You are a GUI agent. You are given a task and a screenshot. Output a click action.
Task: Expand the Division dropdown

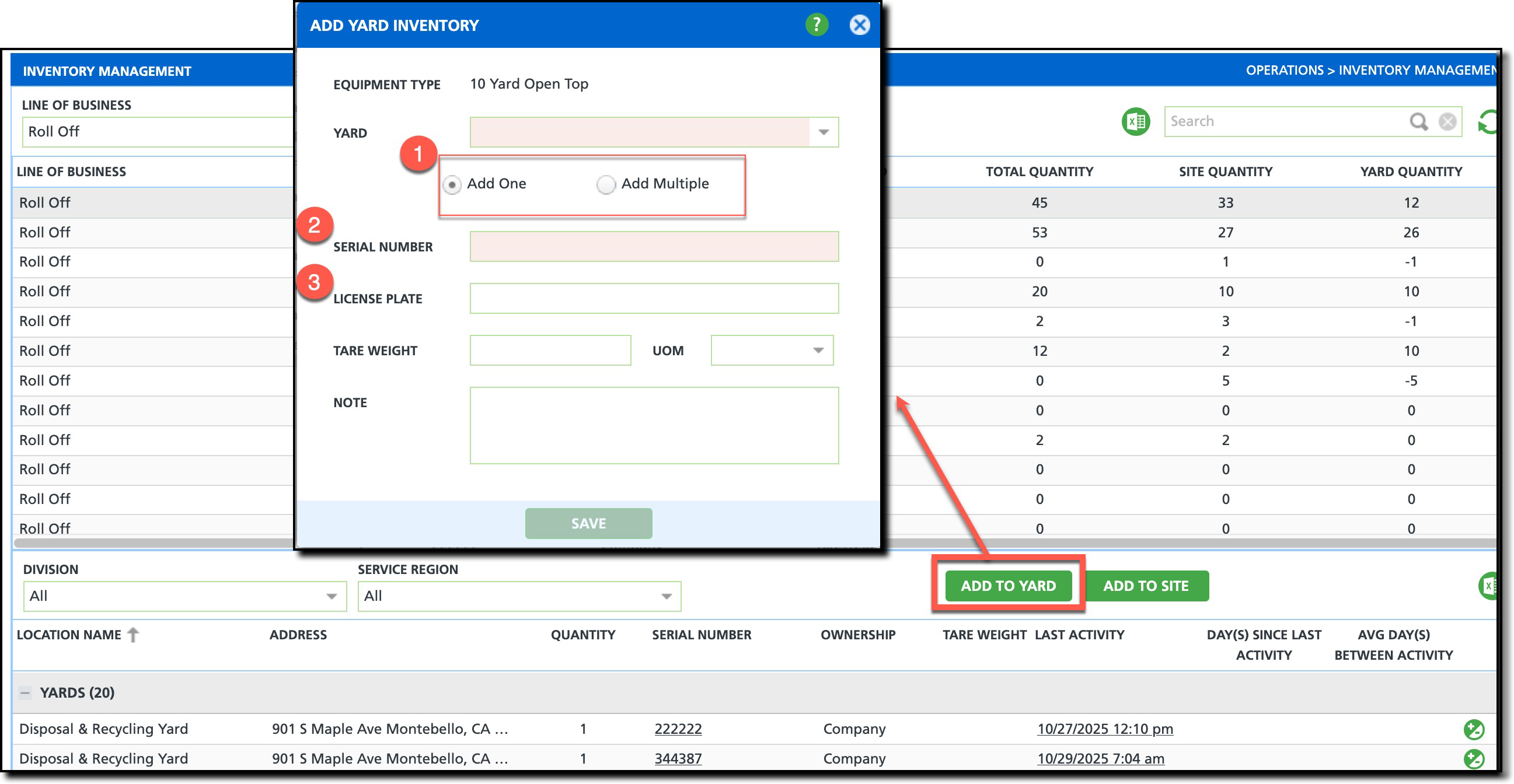click(x=331, y=596)
